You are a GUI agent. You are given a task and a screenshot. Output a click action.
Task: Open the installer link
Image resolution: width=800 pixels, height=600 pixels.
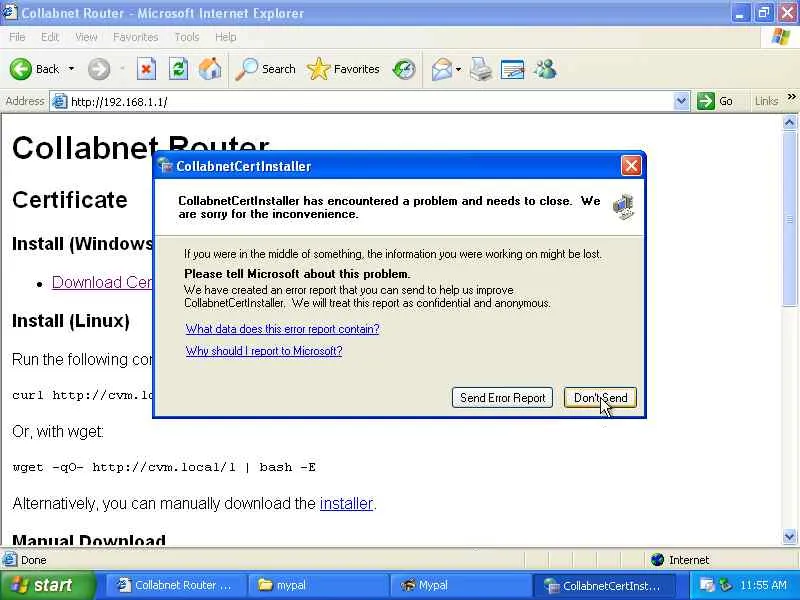(346, 504)
